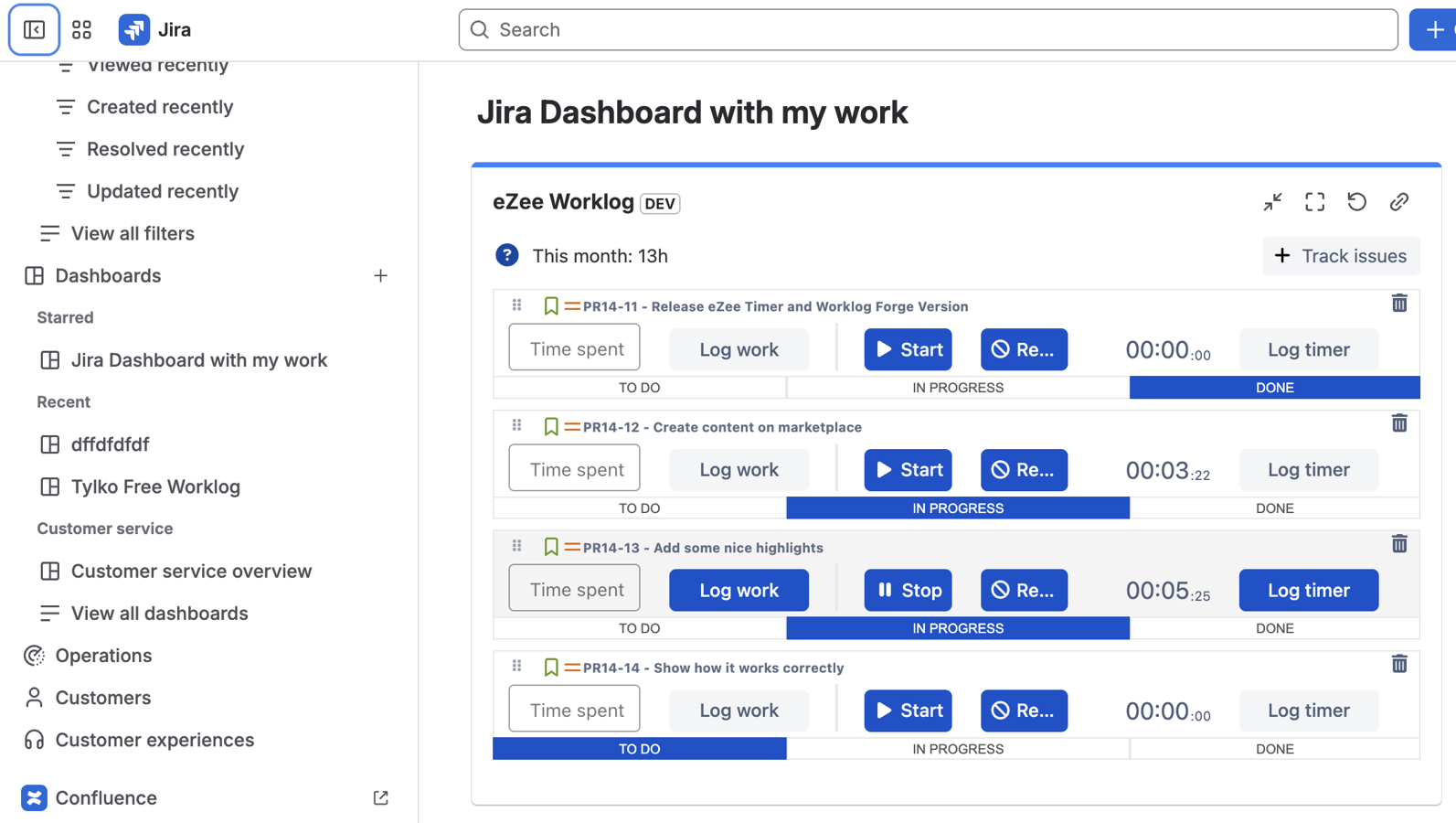Click the Time spent field for PR14-11
The image size is (1456, 823).
click(x=575, y=348)
